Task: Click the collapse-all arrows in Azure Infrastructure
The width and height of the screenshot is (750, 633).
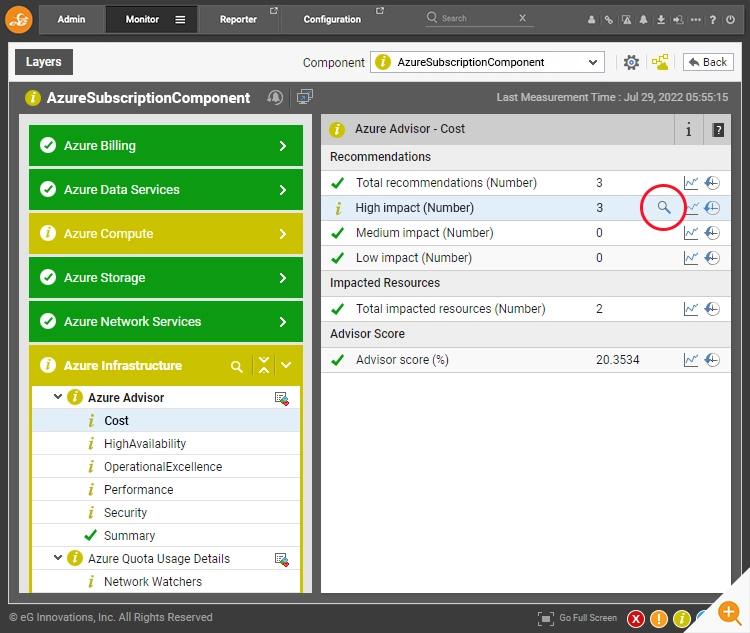Action: point(264,365)
